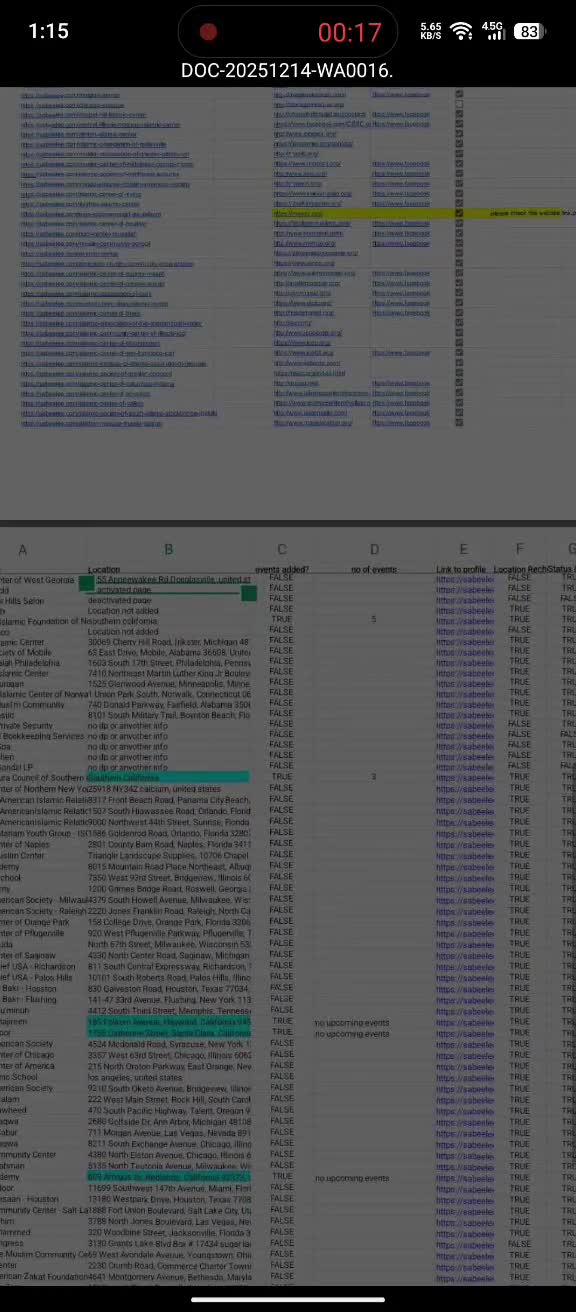
Task: Click the 'no of events' header cell
Action: point(374,570)
